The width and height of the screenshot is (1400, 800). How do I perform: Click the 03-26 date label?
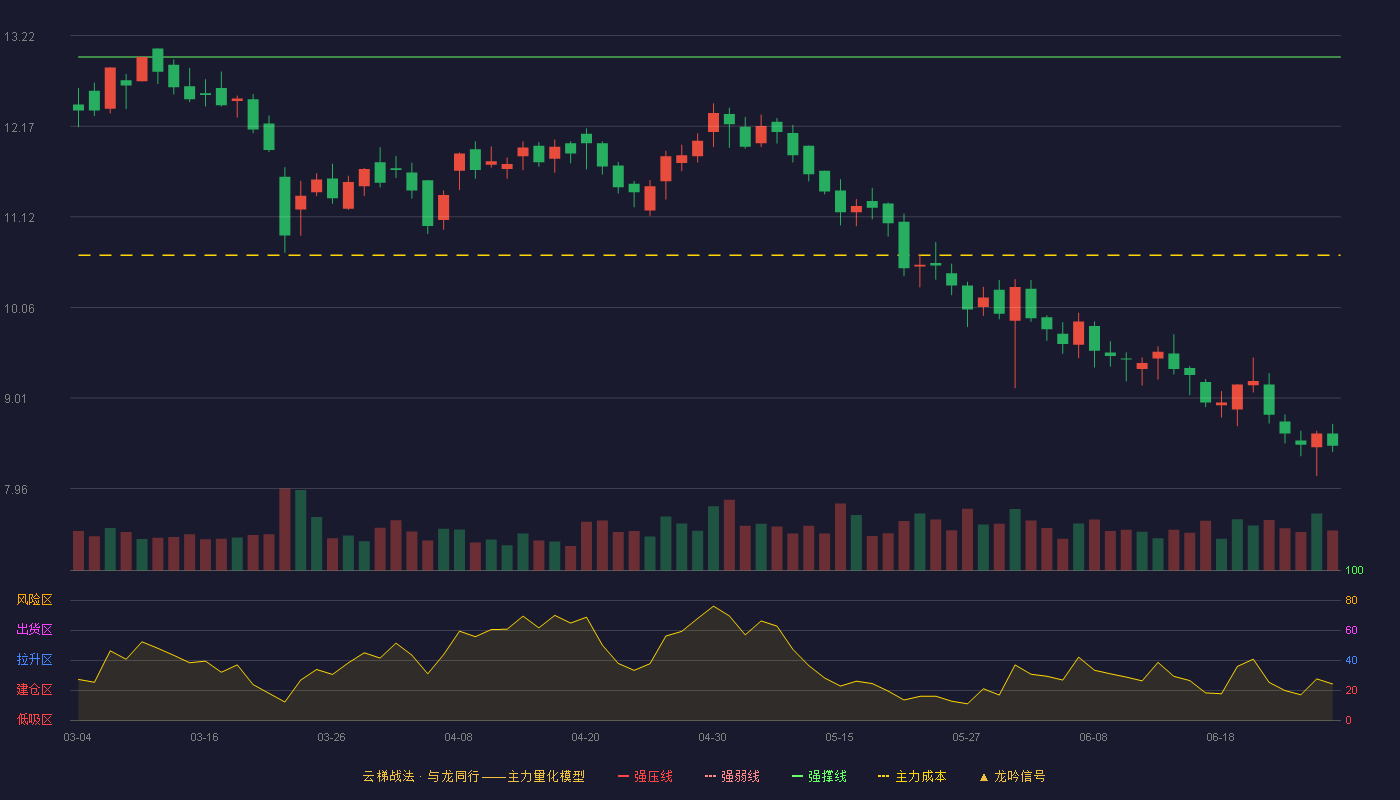[331, 737]
